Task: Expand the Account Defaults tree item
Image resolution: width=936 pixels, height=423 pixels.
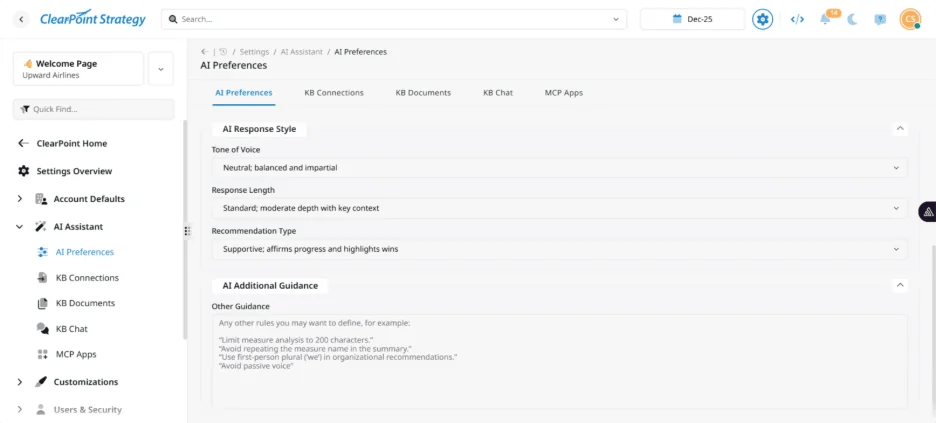Action: click(x=20, y=199)
